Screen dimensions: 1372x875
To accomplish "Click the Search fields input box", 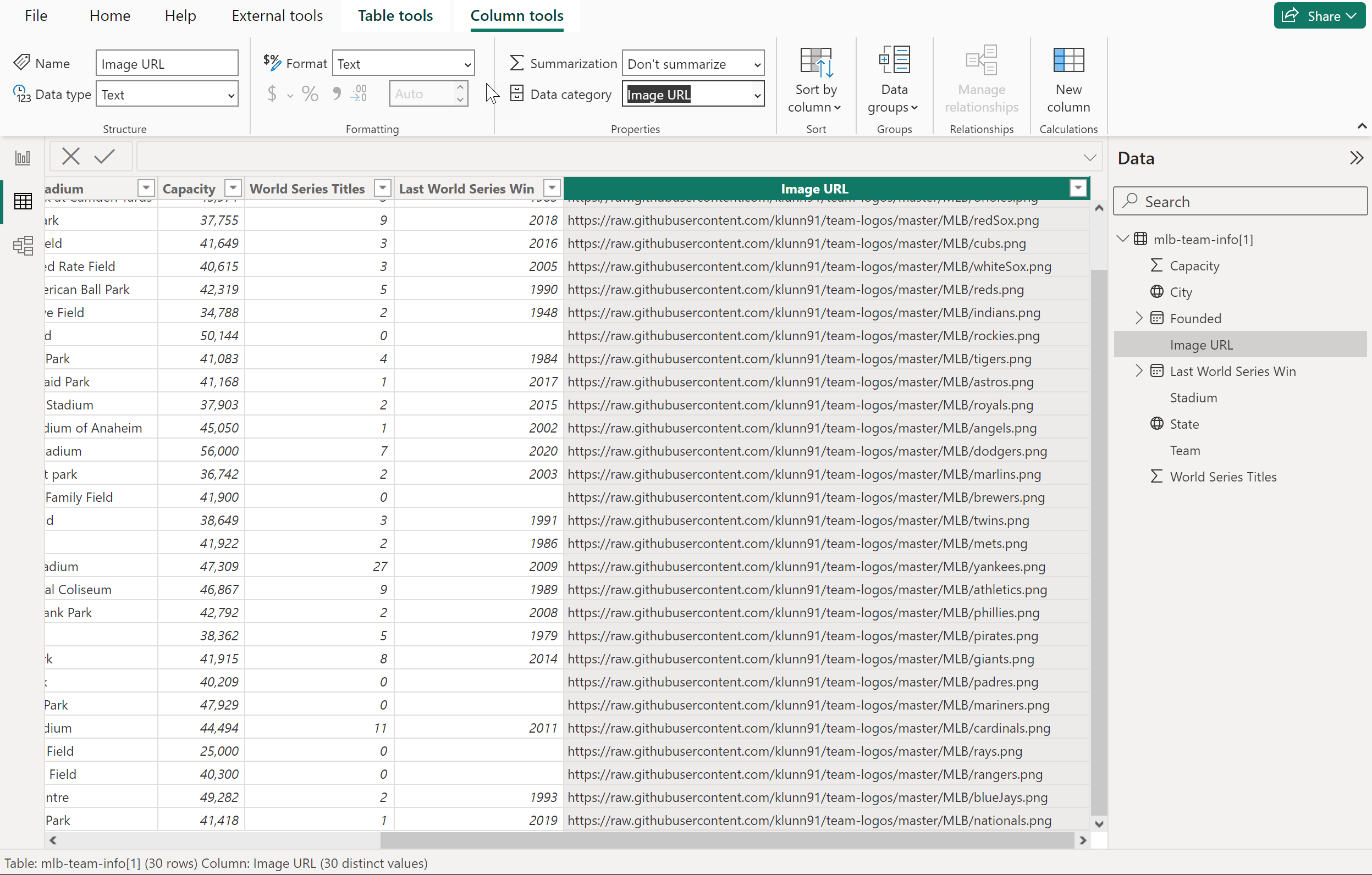I will click(1240, 202).
